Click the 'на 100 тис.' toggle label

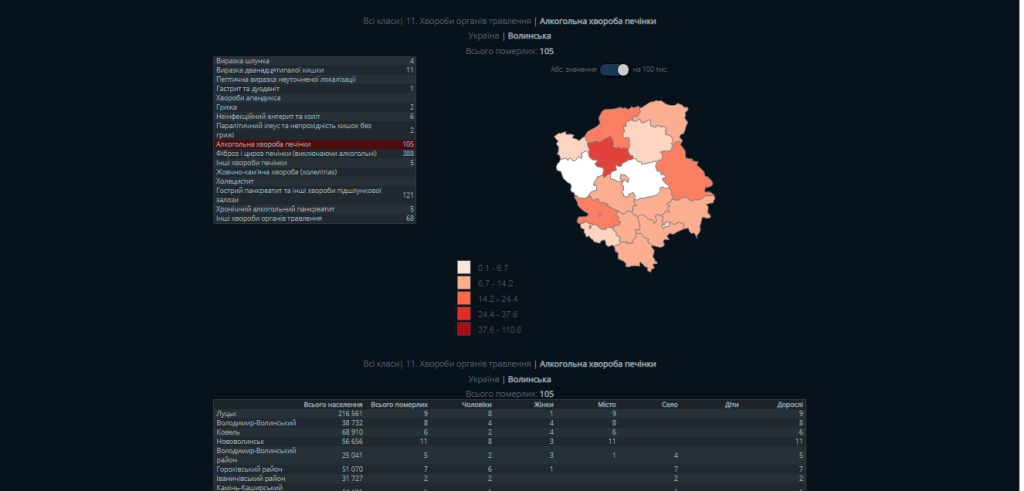click(651, 69)
